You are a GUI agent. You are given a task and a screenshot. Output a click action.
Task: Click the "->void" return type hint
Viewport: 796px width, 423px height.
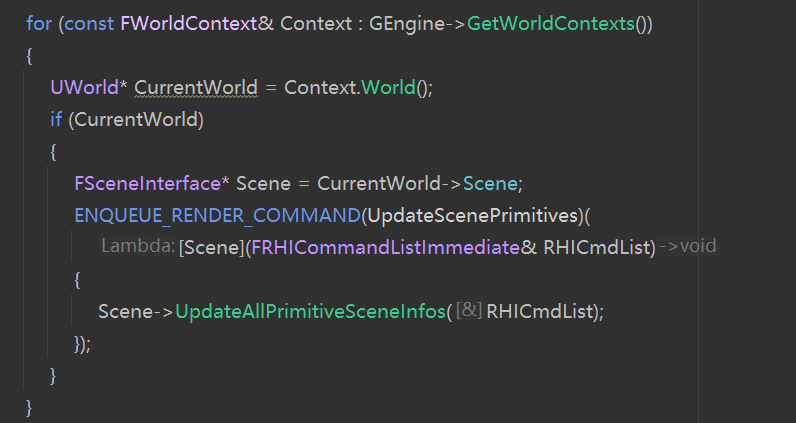pos(688,246)
